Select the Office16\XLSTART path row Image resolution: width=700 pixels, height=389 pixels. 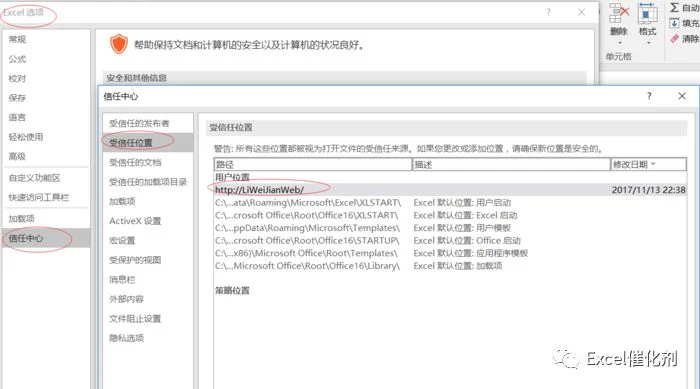point(450,215)
